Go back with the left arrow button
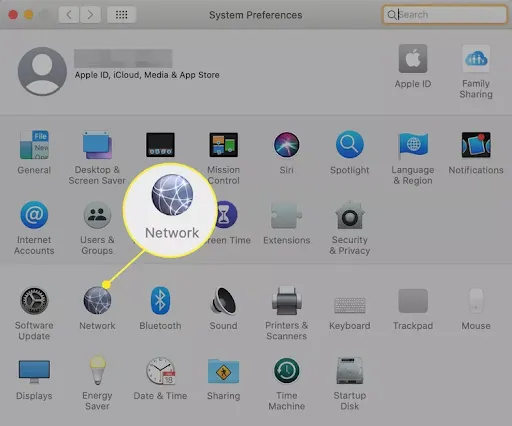This screenshot has width=512, height=426. coord(69,15)
